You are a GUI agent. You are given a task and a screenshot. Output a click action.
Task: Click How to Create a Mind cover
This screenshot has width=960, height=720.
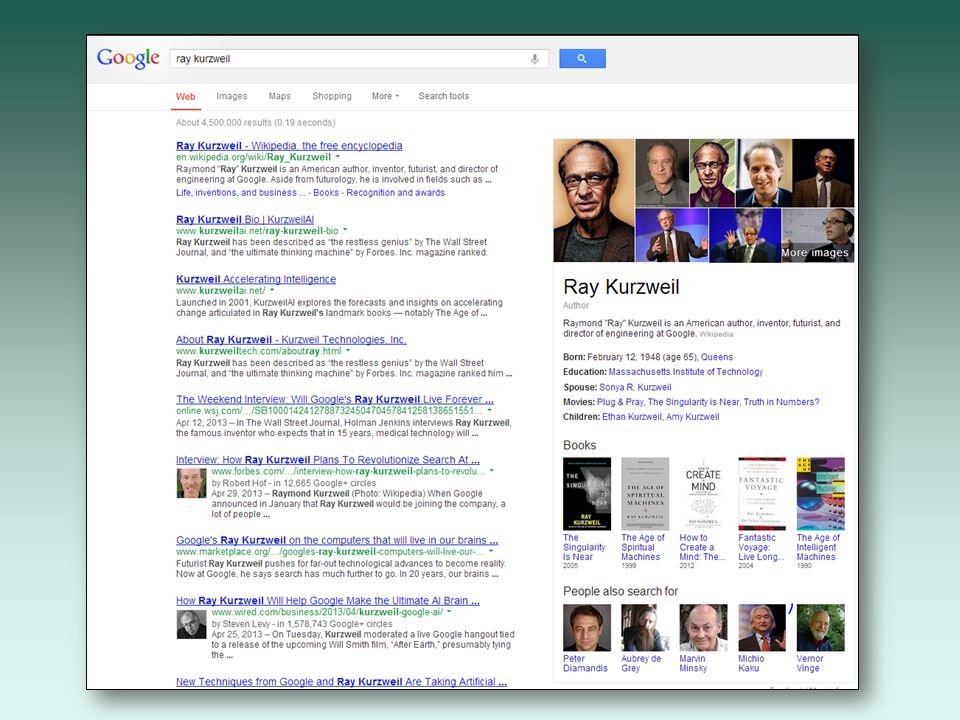tap(703, 493)
